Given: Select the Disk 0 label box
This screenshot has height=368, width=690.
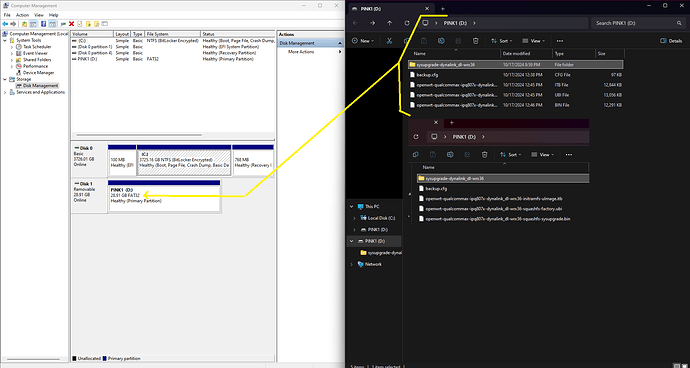Looking at the screenshot, I should (89, 160).
